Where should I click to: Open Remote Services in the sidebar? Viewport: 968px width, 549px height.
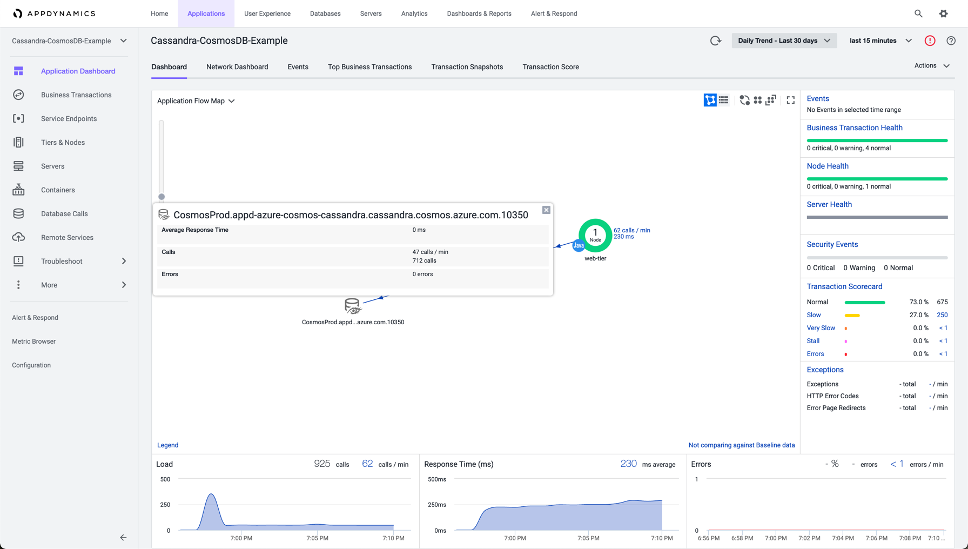[67, 237]
